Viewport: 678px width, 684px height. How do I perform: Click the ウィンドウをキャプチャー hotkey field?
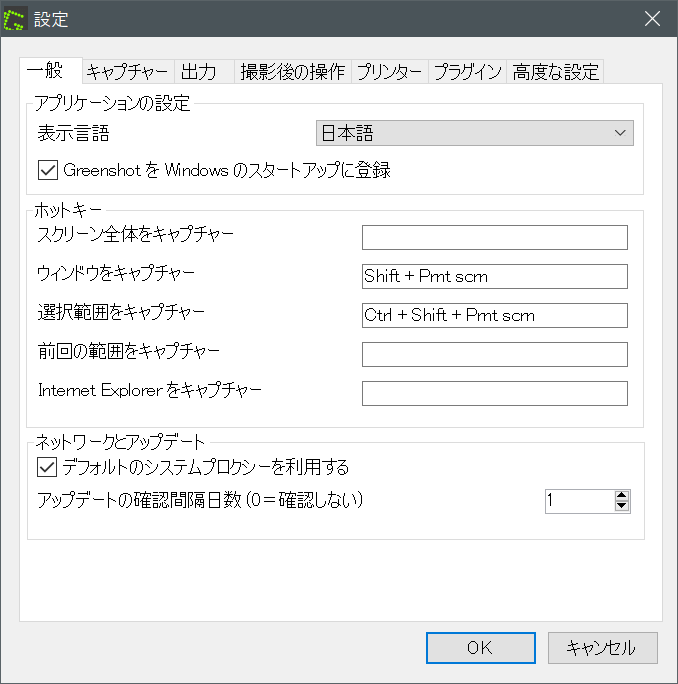coord(495,277)
